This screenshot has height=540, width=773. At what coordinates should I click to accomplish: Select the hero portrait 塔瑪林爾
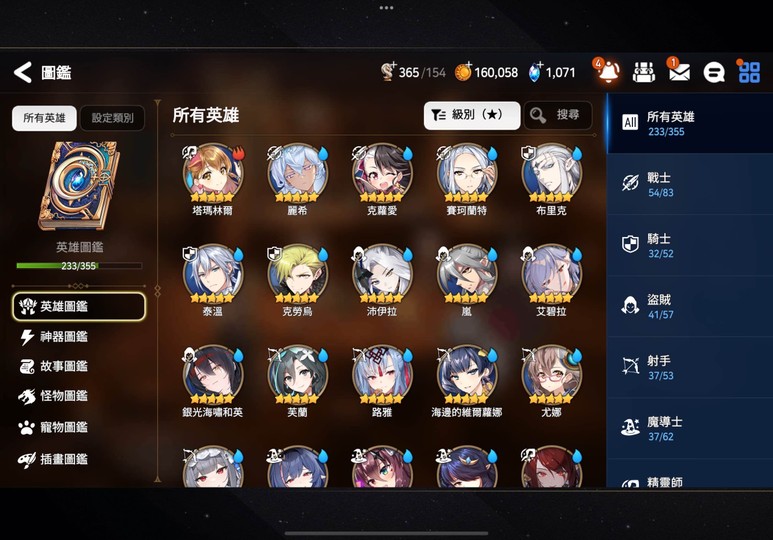[212, 174]
